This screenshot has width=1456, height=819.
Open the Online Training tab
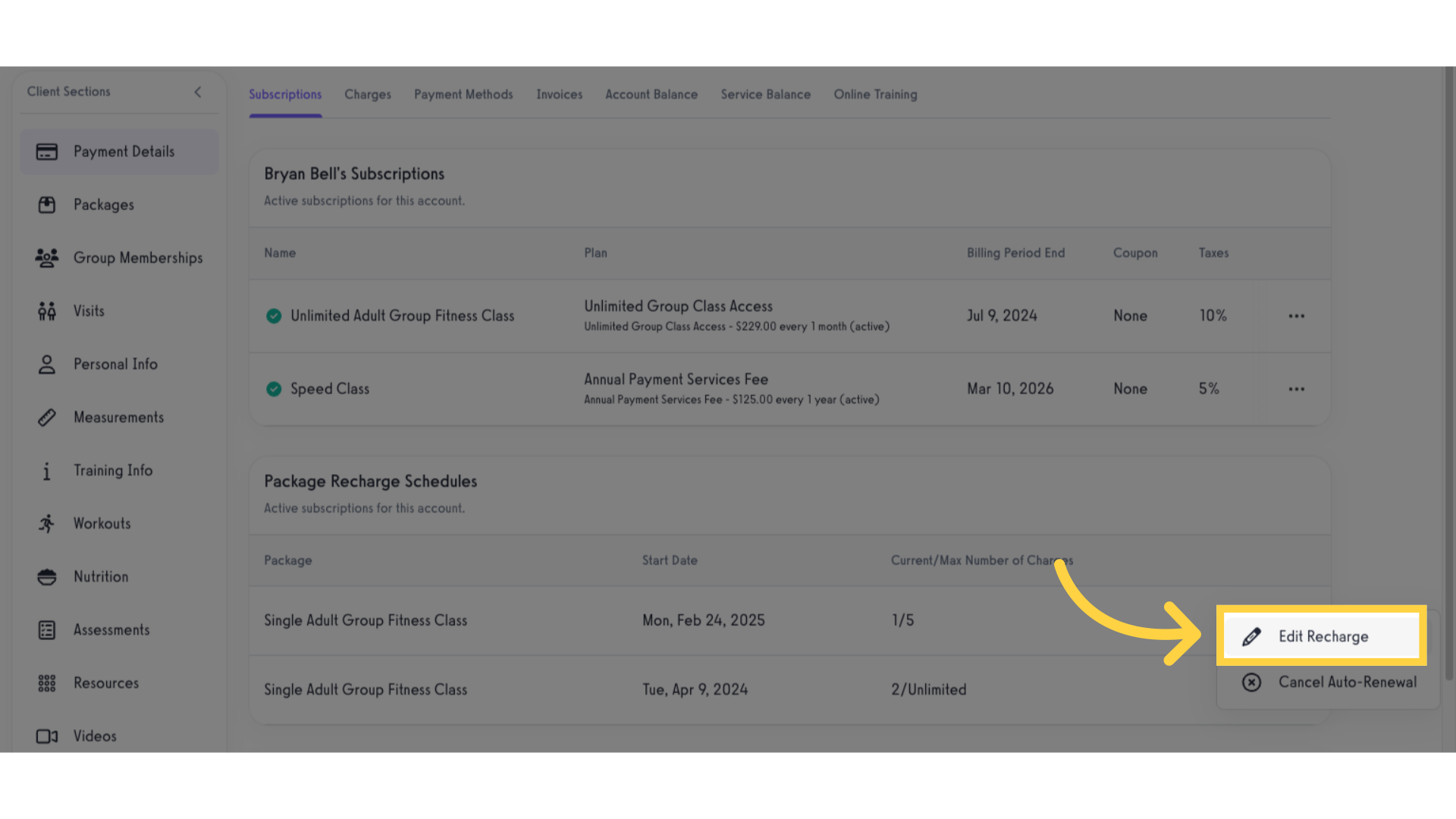(x=876, y=95)
